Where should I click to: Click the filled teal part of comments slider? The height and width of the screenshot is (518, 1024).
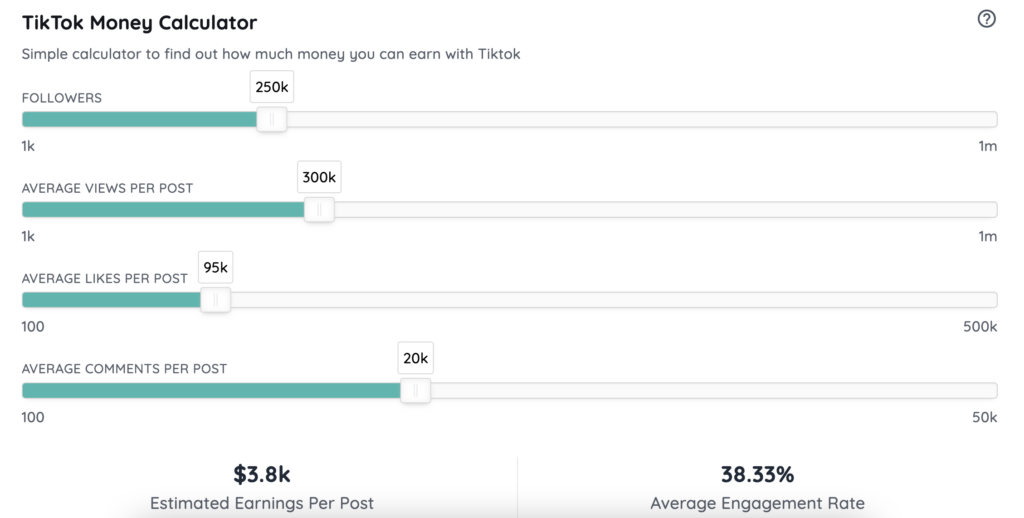(x=211, y=391)
